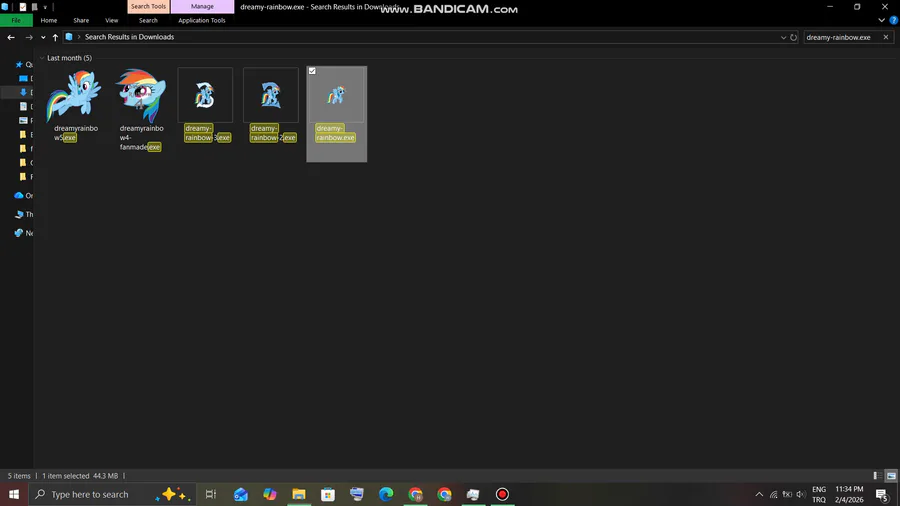
Task: Open Microsoft Store from the taskbar
Action: click(x=328, y=494)
